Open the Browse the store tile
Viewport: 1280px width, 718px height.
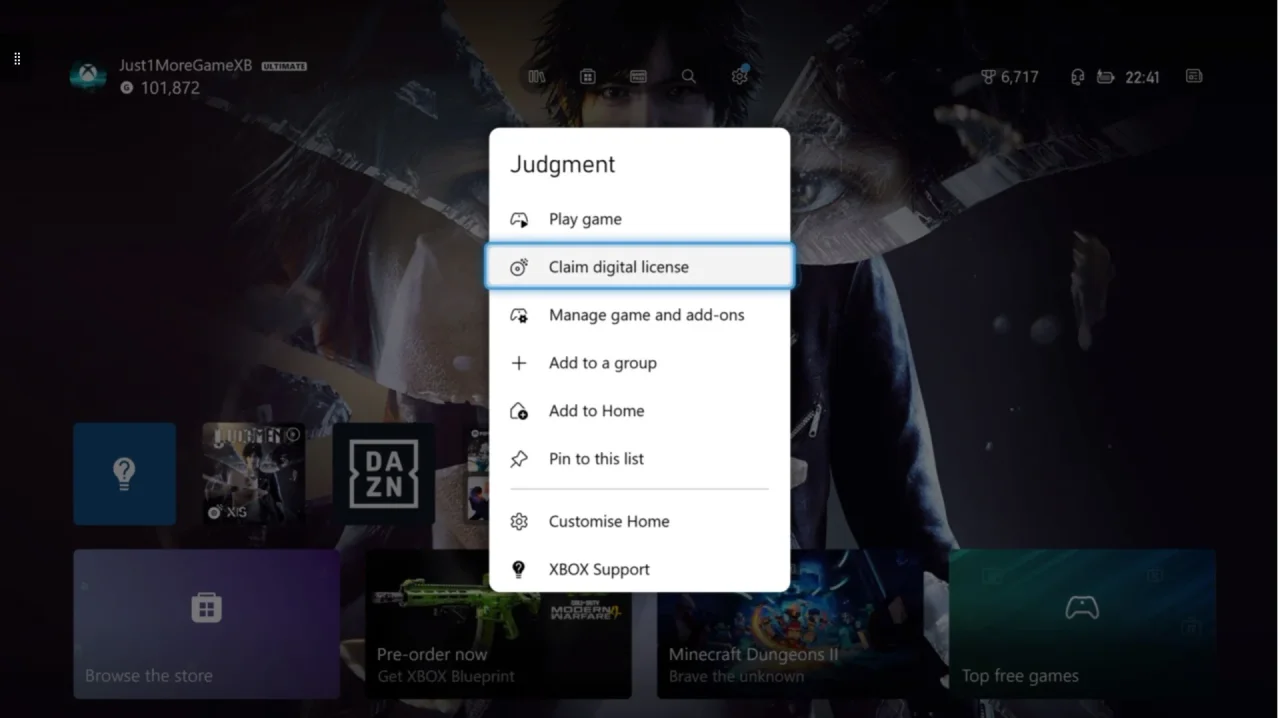(x=206, y=623)
